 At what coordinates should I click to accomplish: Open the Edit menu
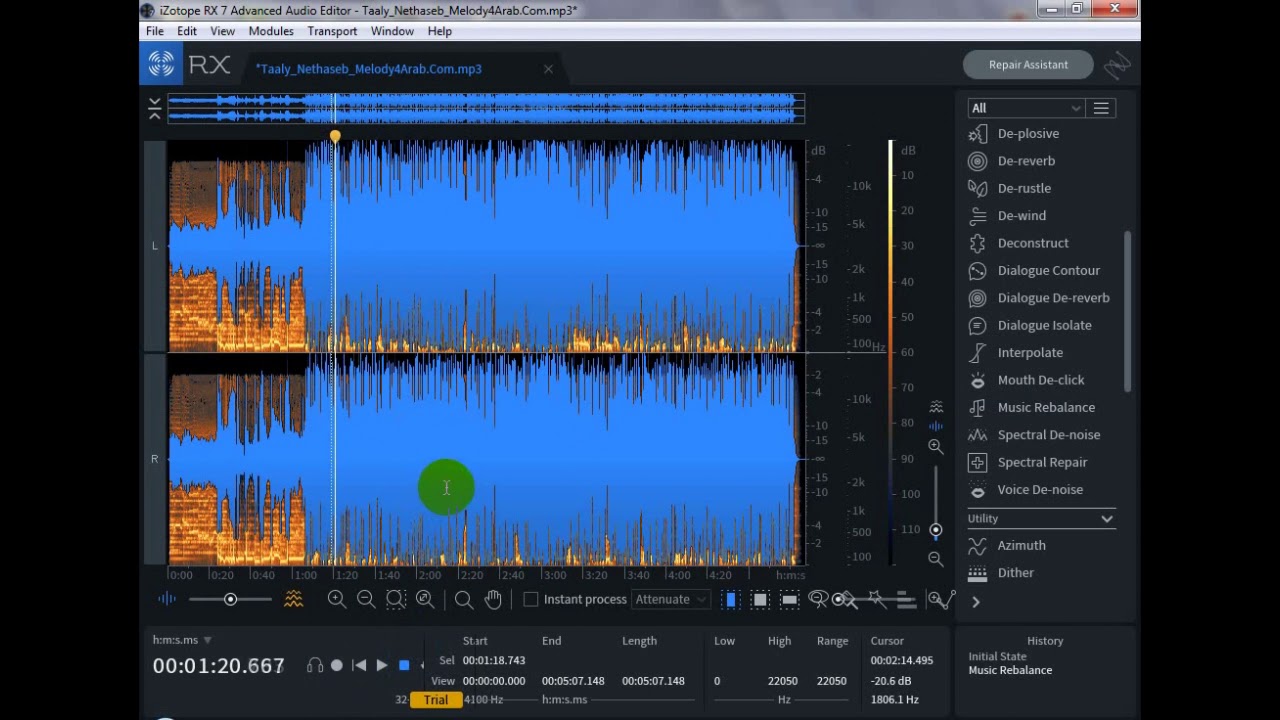[187, 31]
